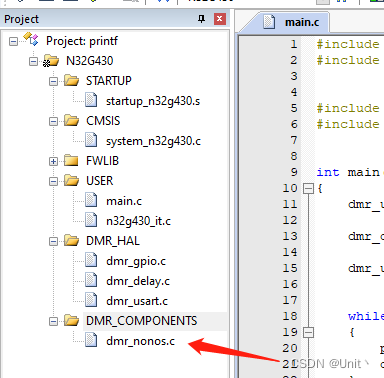Select the FWLIB group label

point(102,161)
